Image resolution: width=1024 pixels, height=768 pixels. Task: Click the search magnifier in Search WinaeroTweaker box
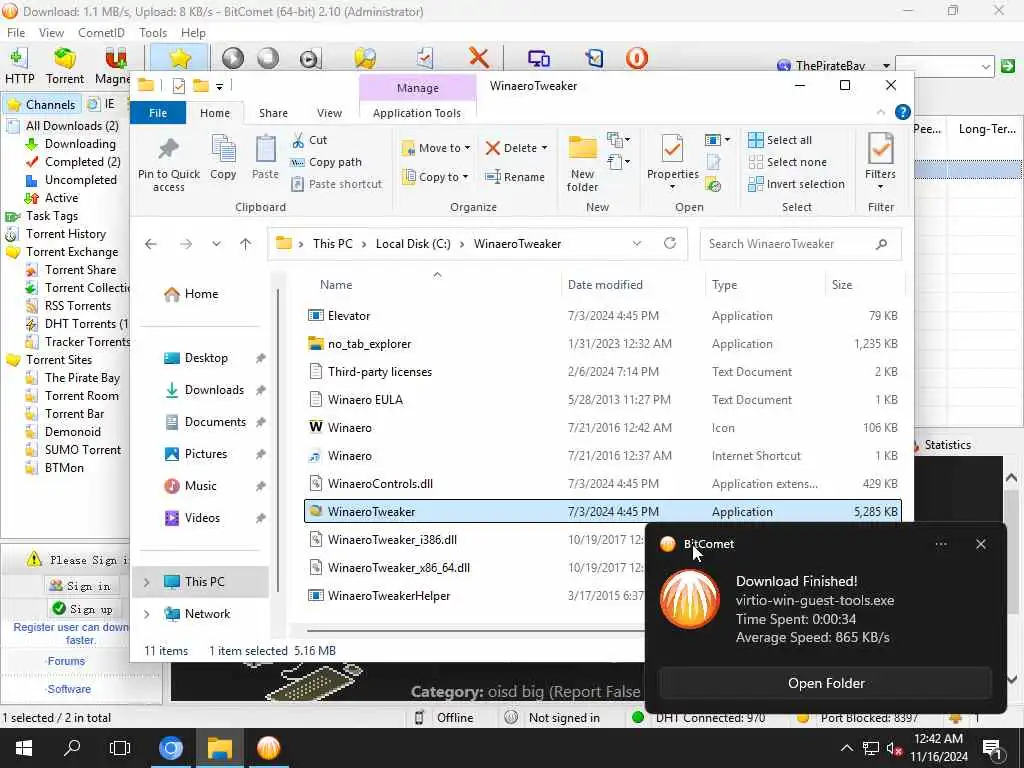[882, 244]
